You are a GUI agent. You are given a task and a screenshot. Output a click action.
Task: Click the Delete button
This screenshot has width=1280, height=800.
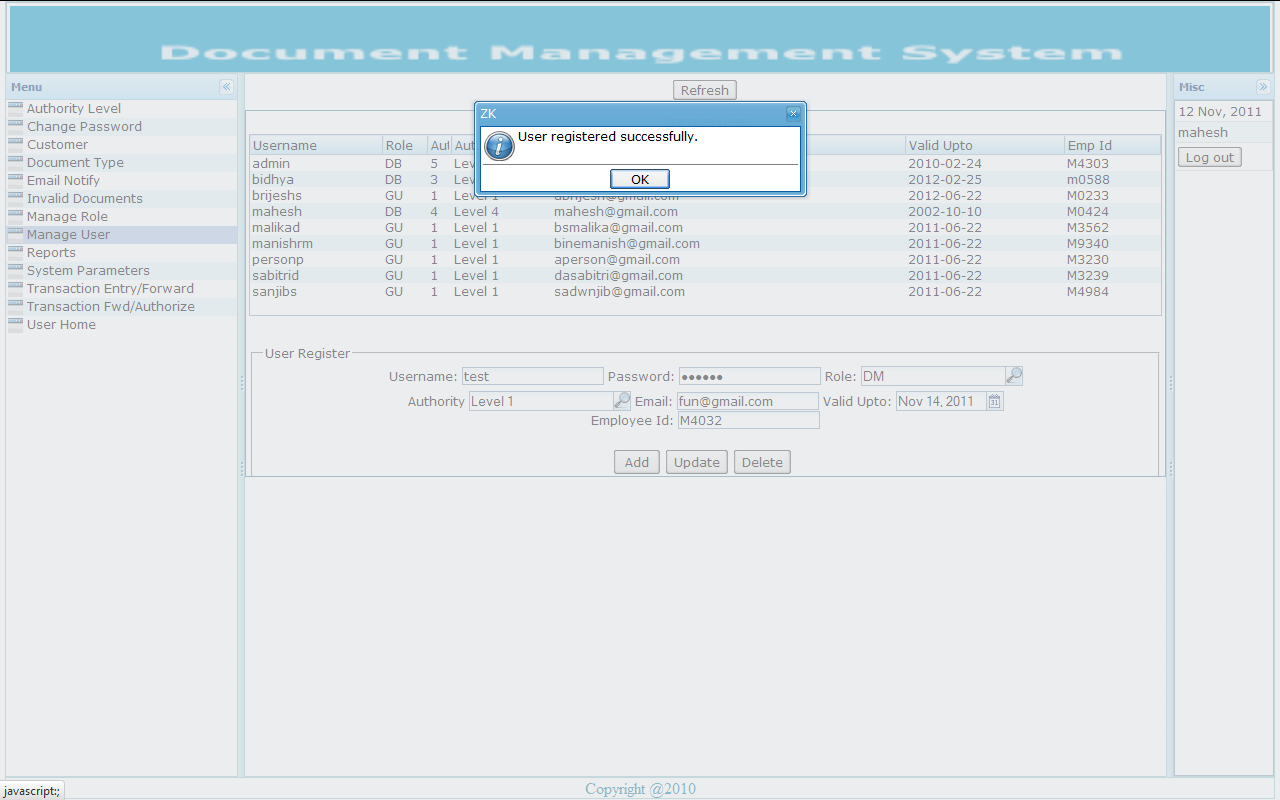pyautogui.click(x=762, y=461)
